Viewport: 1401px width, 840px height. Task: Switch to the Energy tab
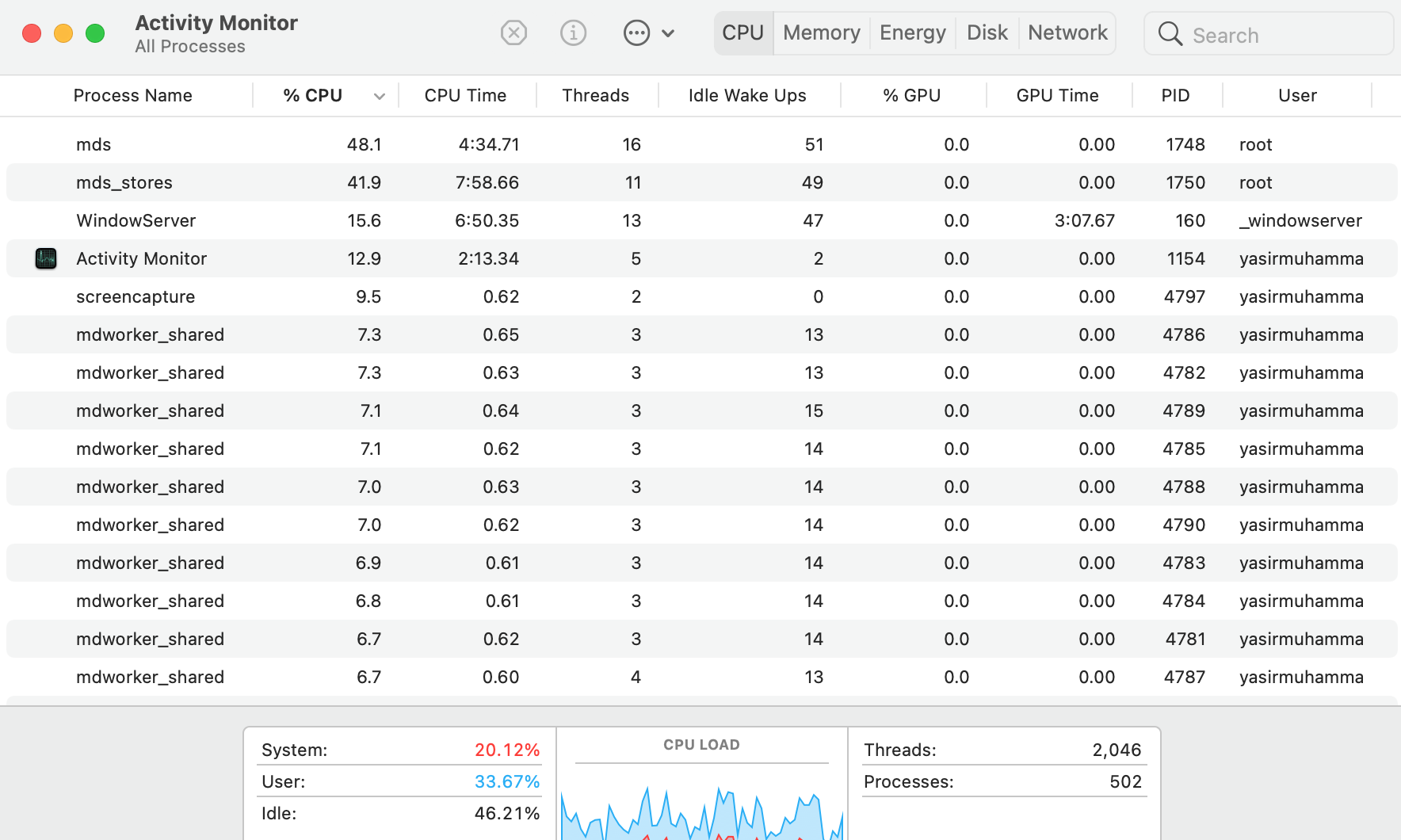click(913, 33)
